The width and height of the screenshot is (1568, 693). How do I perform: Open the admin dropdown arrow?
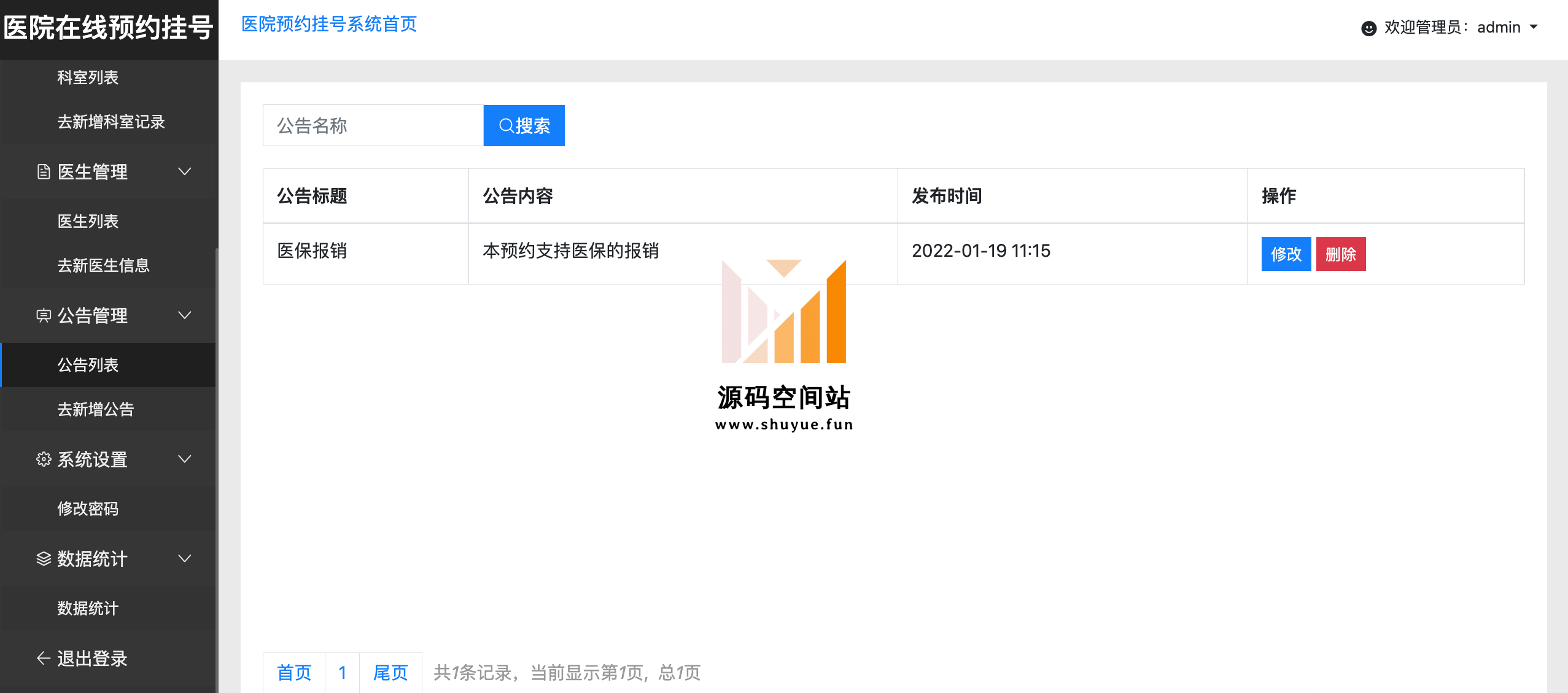pos(1534,27)
